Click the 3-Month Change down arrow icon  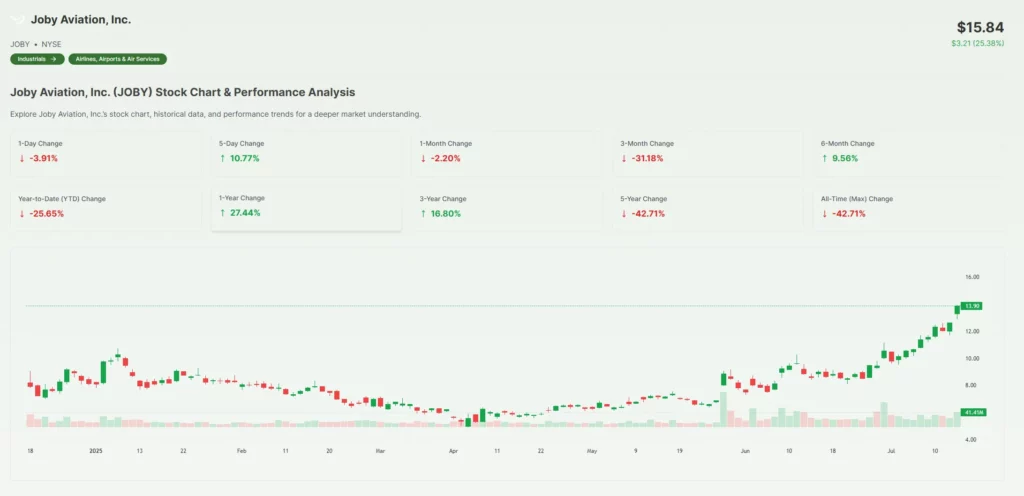pyautogui.click(x=624, y=158)
